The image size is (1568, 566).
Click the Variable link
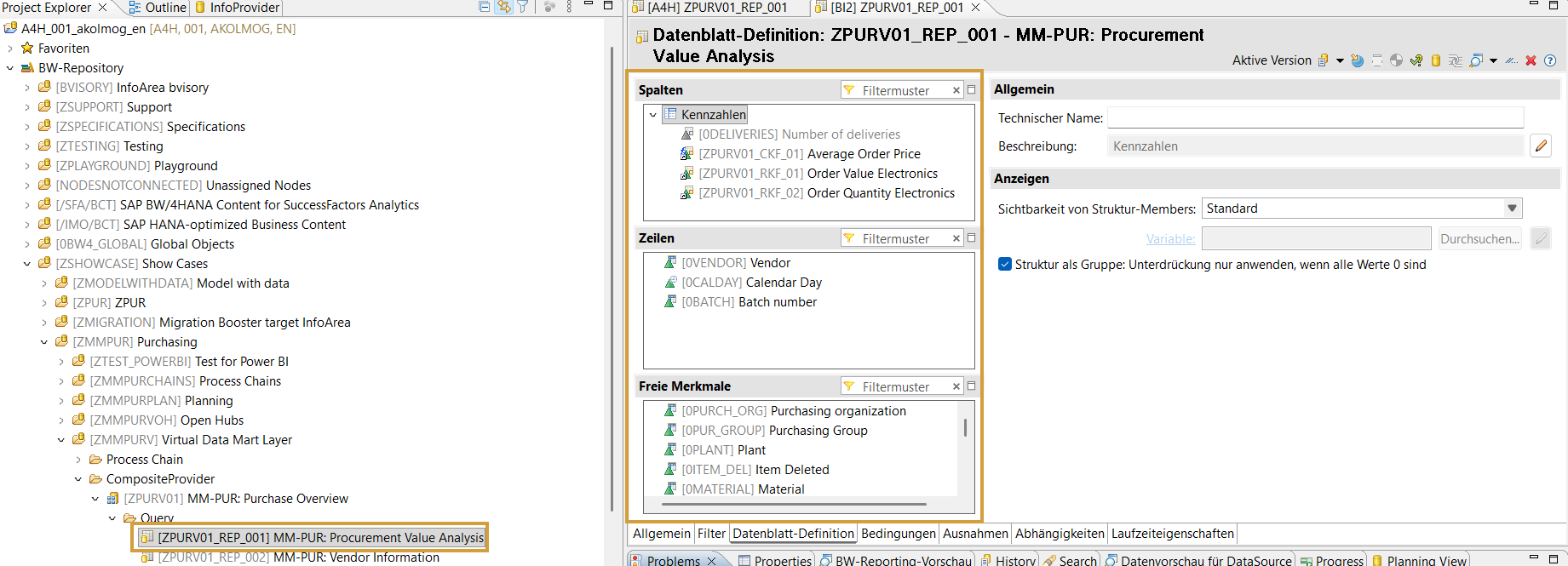point(1170,239)
